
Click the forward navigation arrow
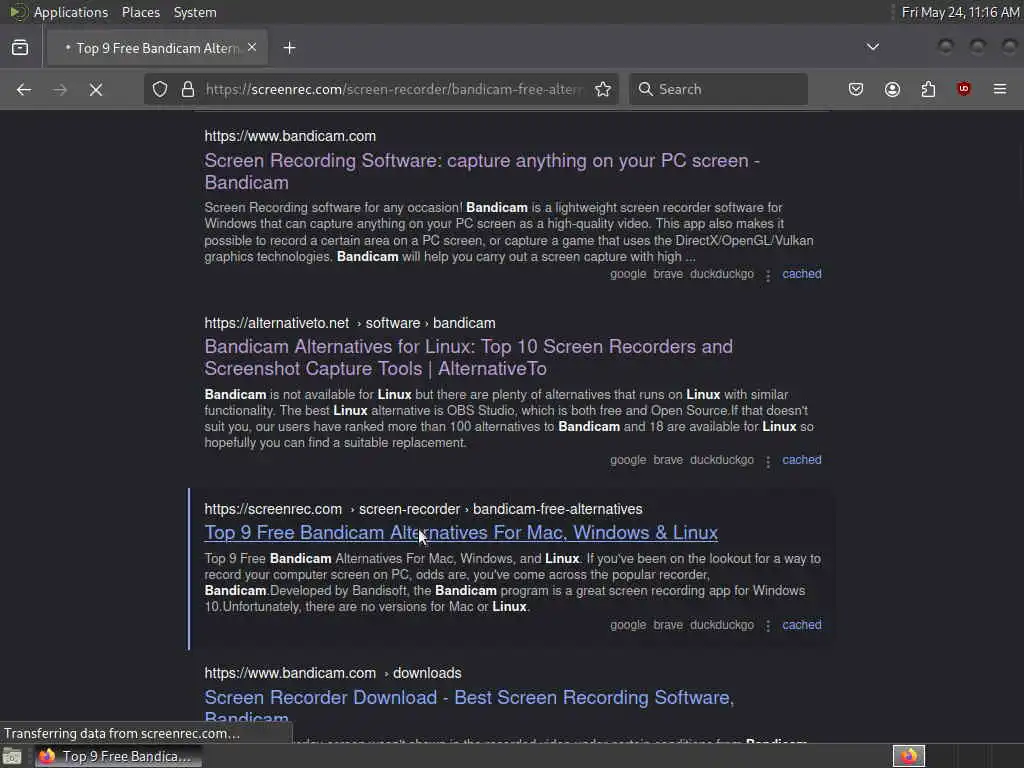[59, 89]
